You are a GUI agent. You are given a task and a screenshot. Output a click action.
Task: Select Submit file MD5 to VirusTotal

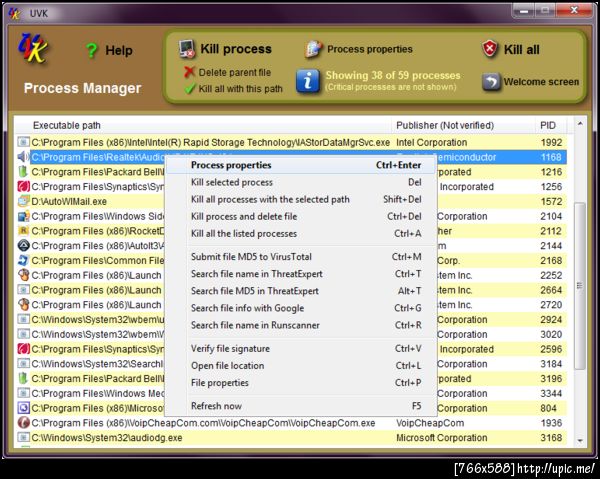300,257
